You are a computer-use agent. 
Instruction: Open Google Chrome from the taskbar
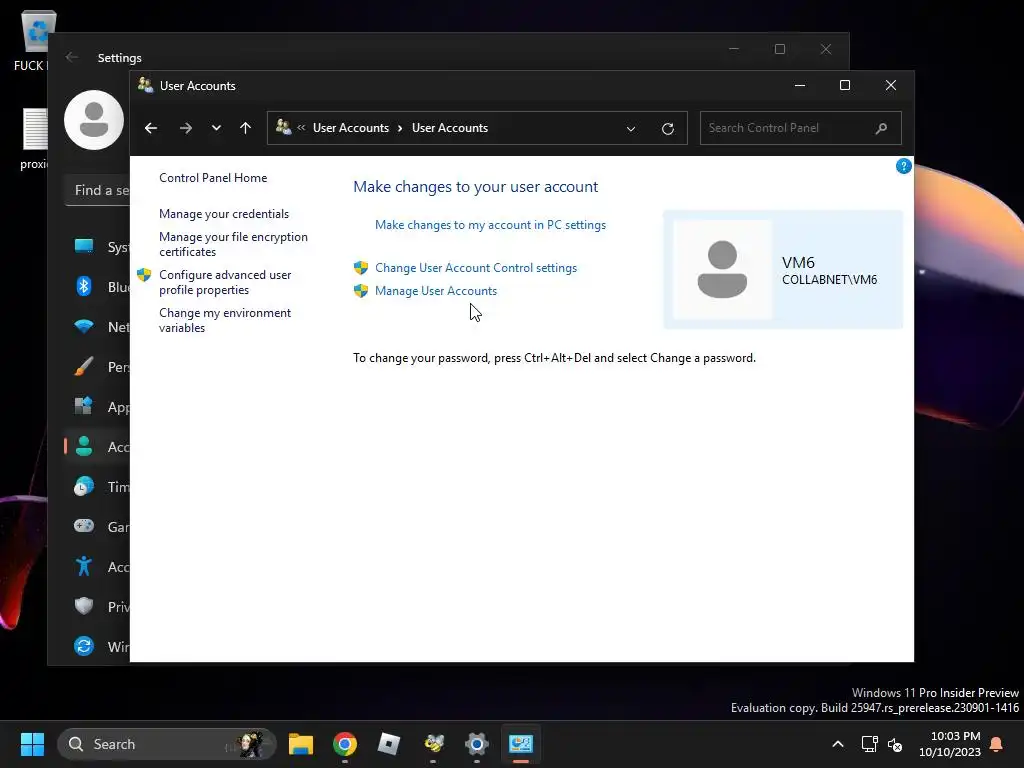[x=345, y=744]
